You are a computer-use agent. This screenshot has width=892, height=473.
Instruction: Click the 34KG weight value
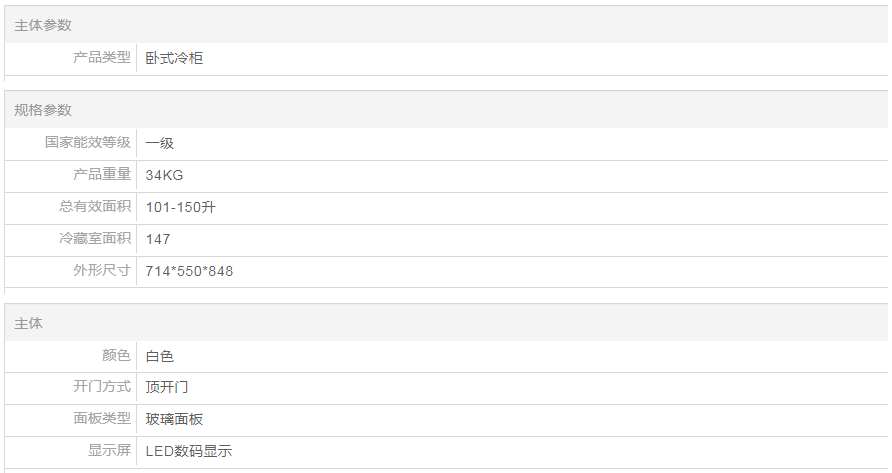164,175
